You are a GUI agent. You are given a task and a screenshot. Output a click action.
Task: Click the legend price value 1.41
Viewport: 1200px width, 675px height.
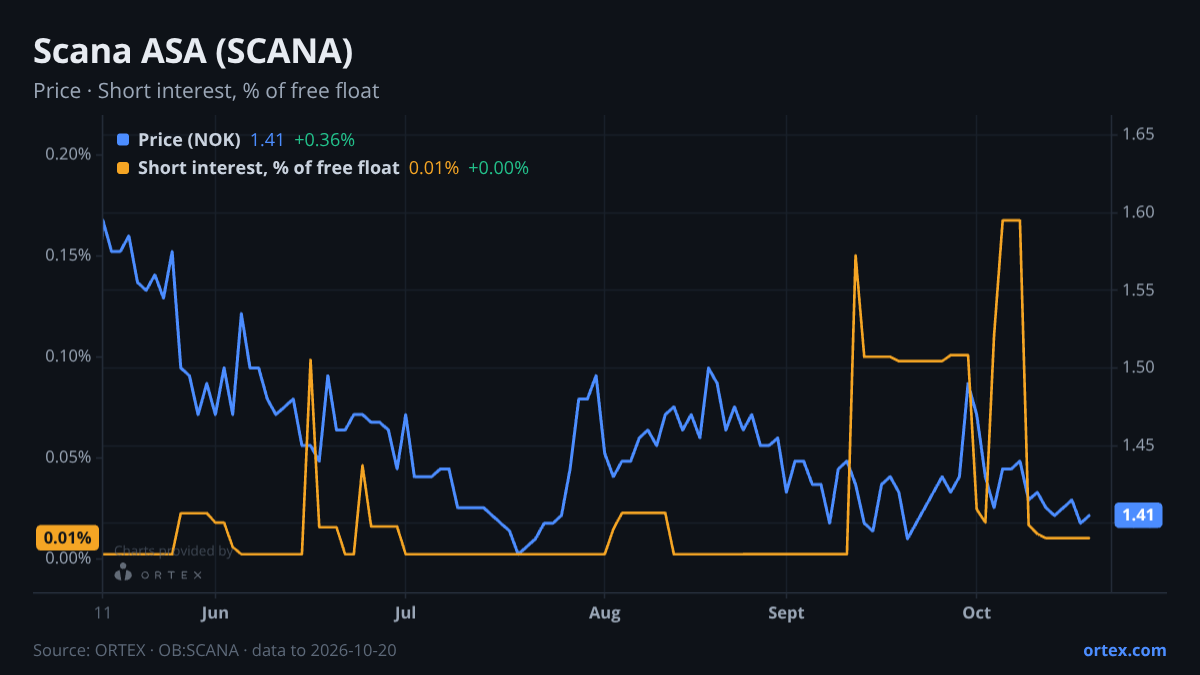click(267, 140)
